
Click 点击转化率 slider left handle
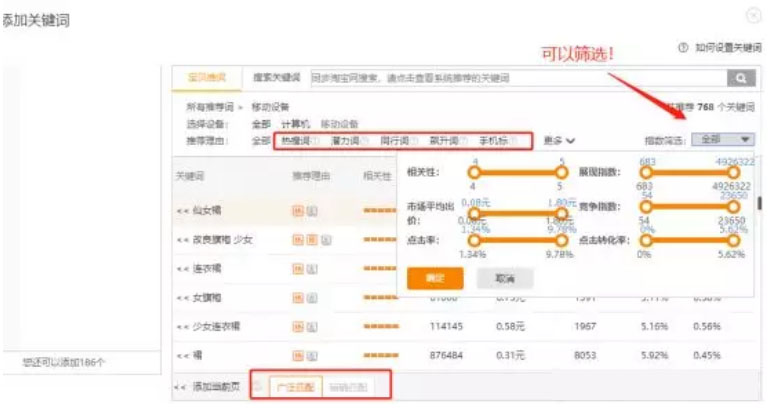[x=646, y=240]
